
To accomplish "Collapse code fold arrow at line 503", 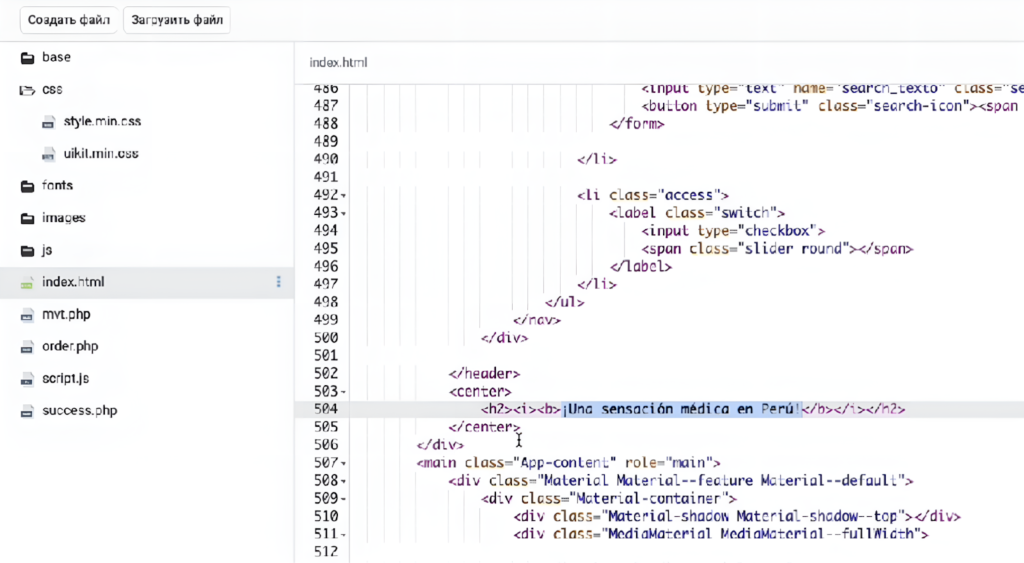I will click(344, 392).
